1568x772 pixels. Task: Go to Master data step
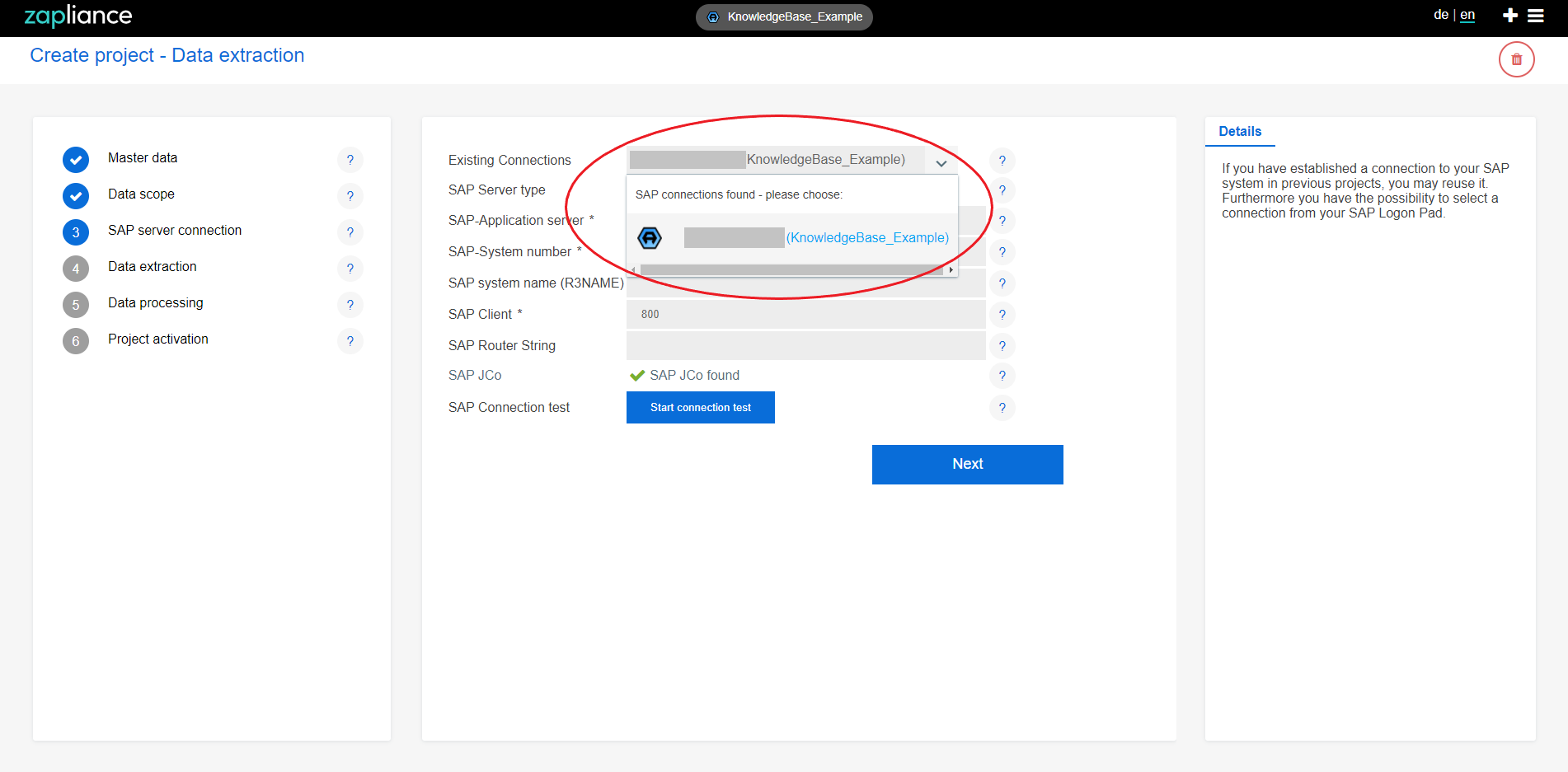[x=143, y=158]
